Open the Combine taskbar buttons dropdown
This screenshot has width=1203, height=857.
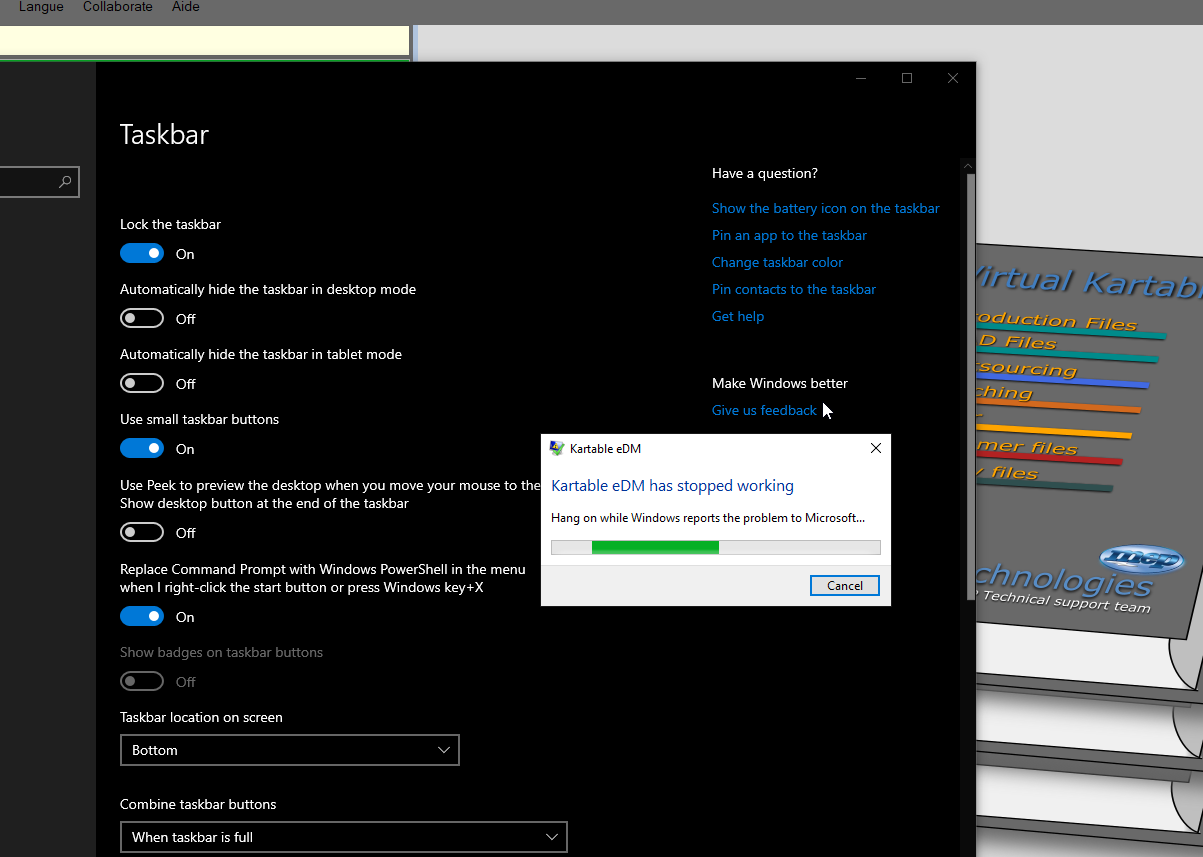(x=344, y=837)
